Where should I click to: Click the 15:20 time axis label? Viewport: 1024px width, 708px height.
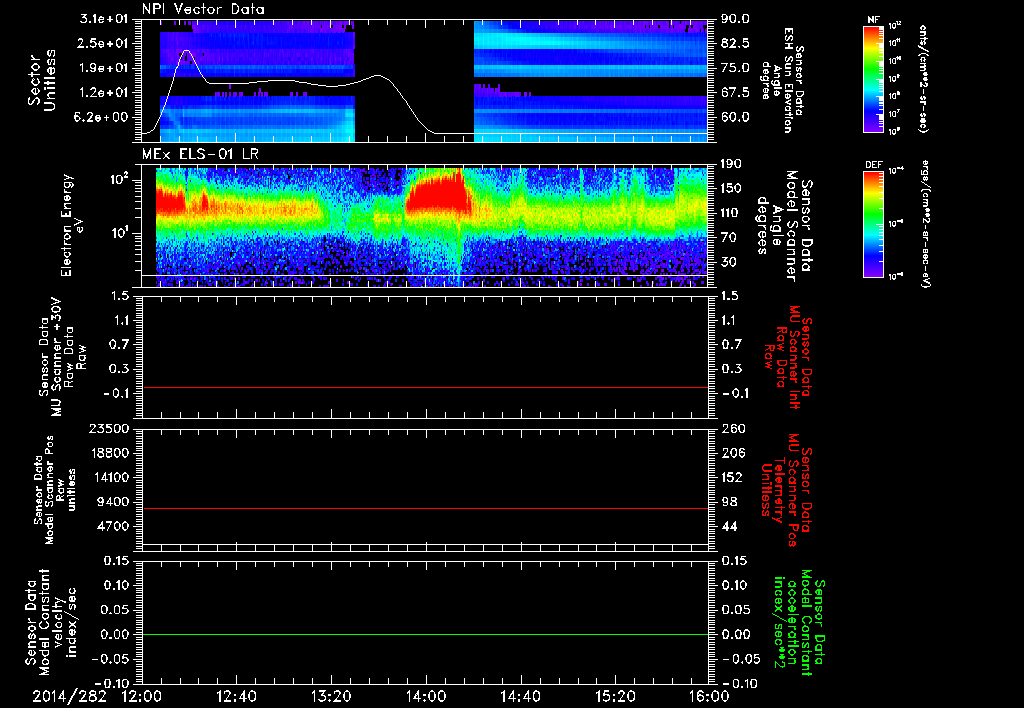pos(615,696)
